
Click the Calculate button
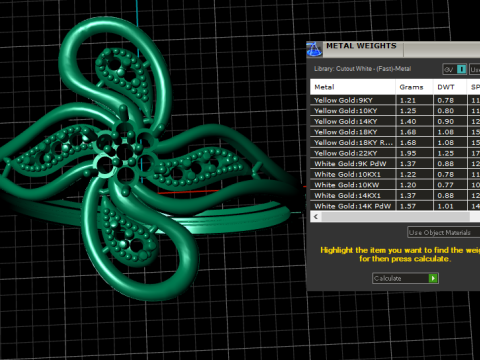(405, 278)
